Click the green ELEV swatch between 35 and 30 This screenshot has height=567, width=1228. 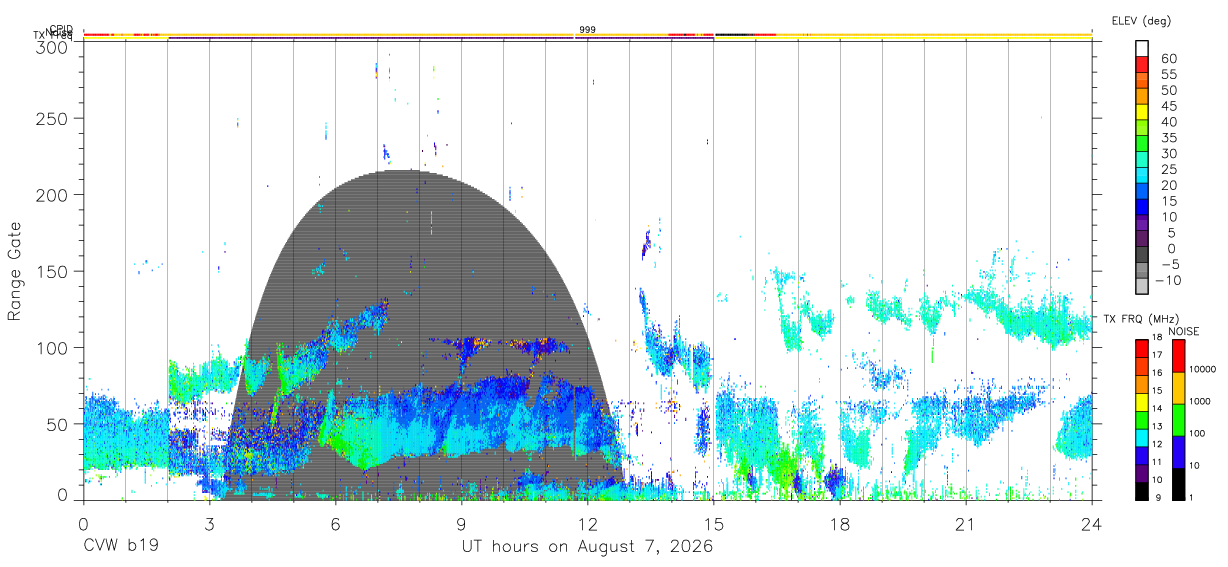[x=1141, y=143]
